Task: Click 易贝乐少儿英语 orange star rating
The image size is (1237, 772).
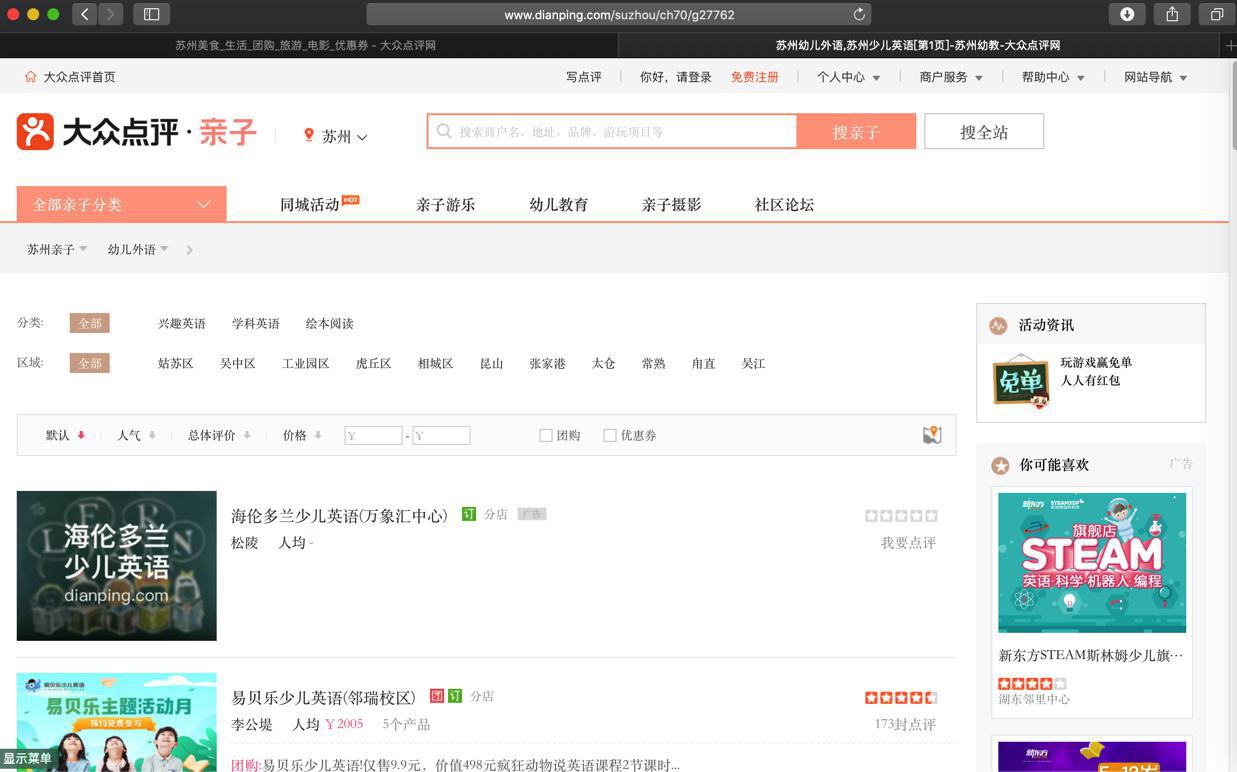Action: point(901,698)
